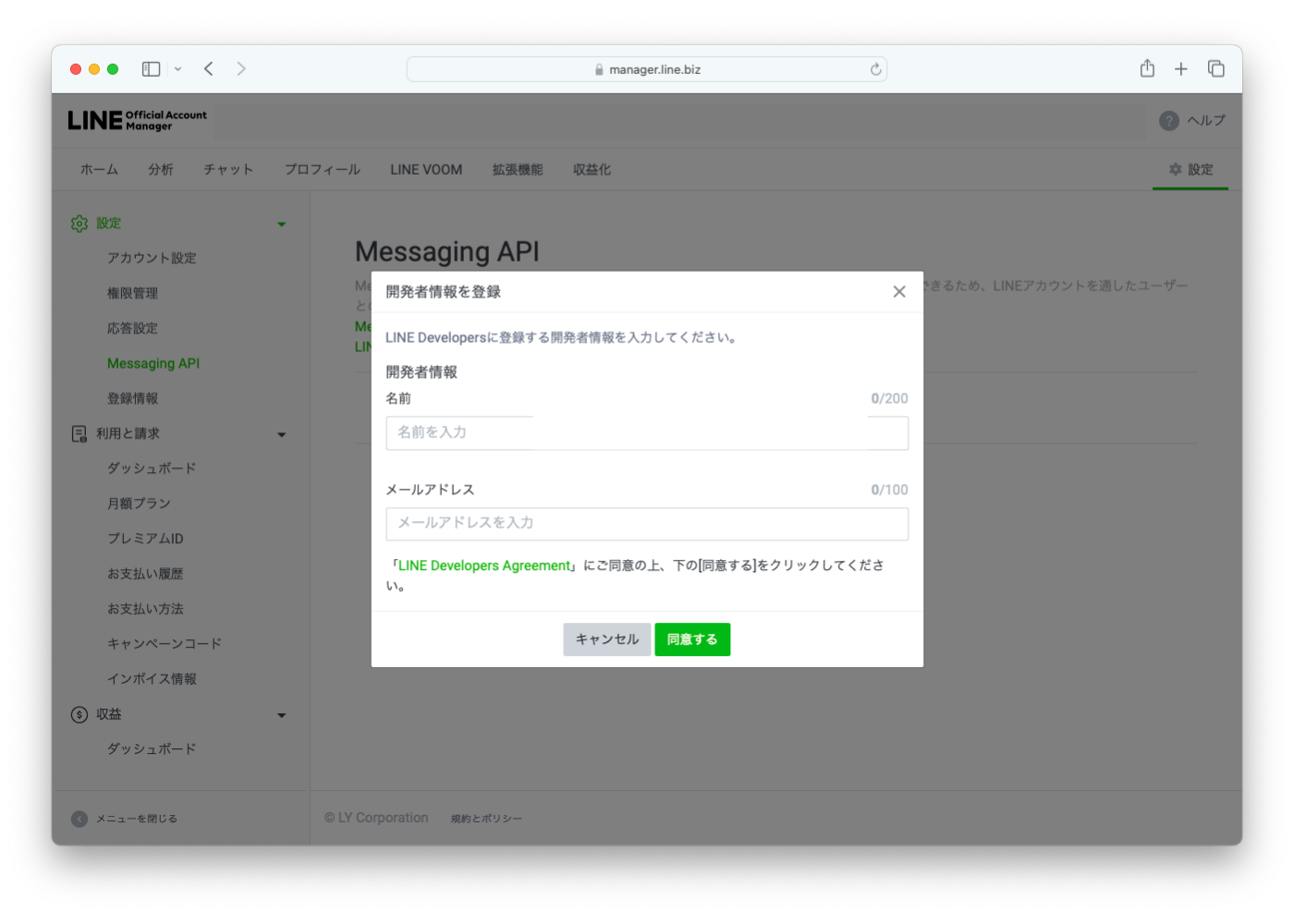Click the 利用と請求 billing icon
The height and width of the screenshot is (924, 1294).
[79, 434]
